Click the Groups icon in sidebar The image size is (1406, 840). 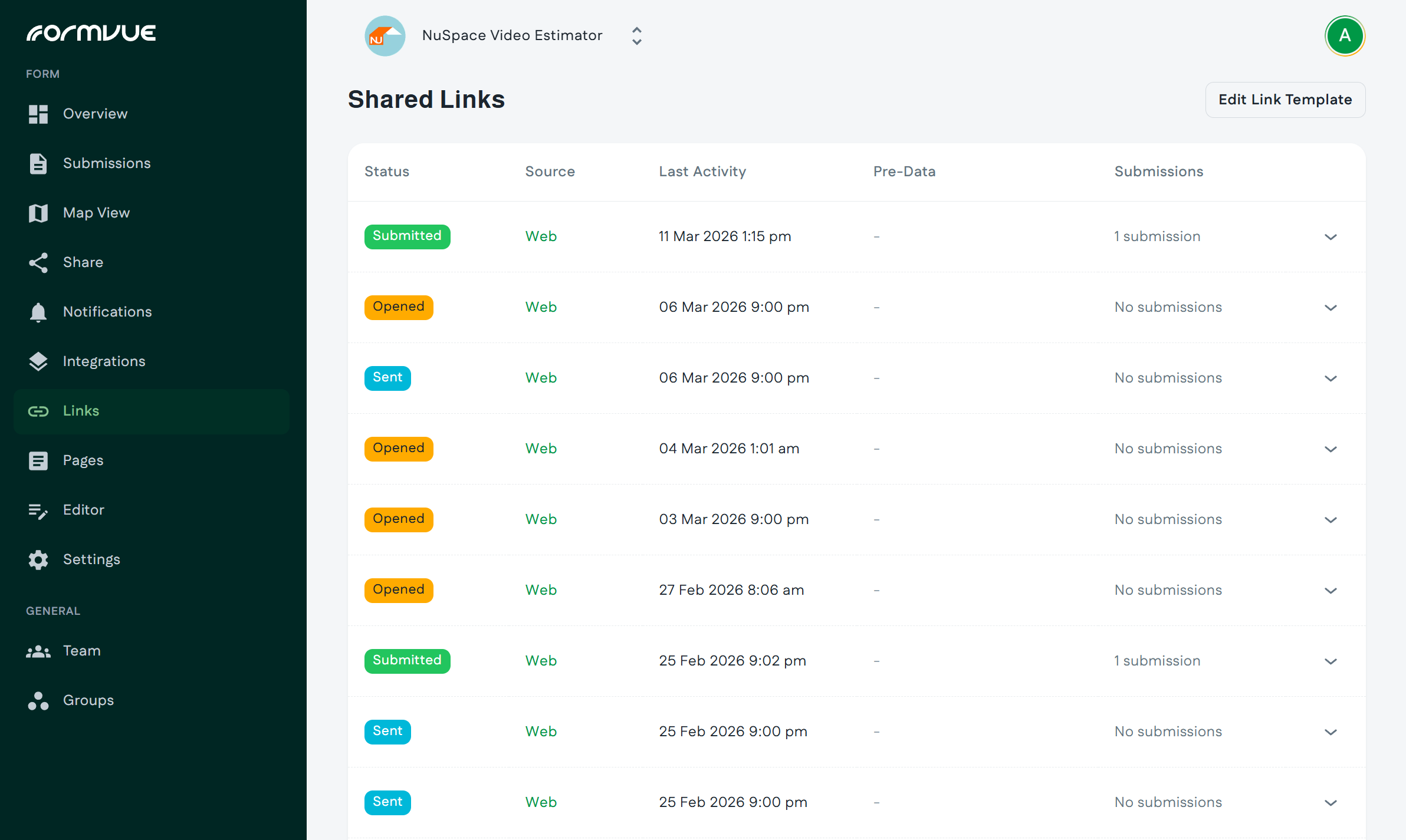coord(38,700)
